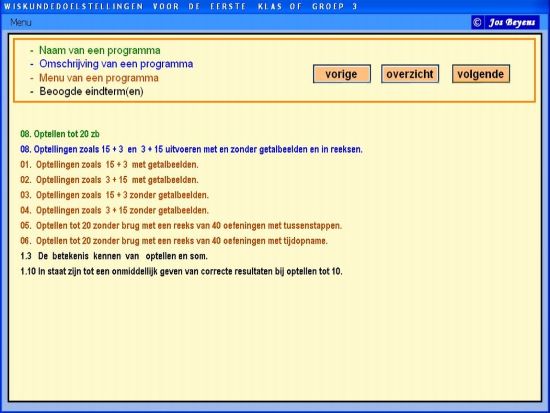Open the Menu item
550x413 pixels.
click(21, 22)
